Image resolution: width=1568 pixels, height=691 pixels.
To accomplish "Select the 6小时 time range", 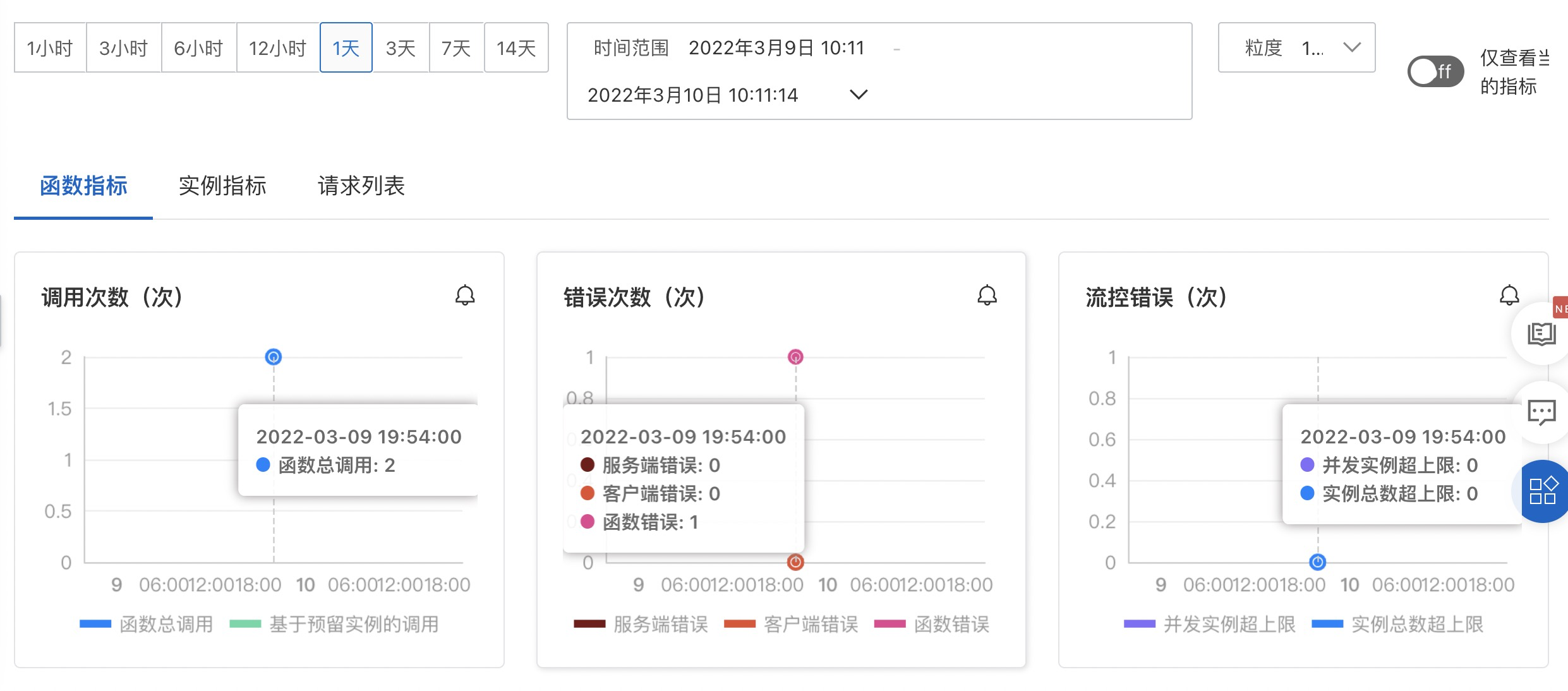I will click(199, 47).
